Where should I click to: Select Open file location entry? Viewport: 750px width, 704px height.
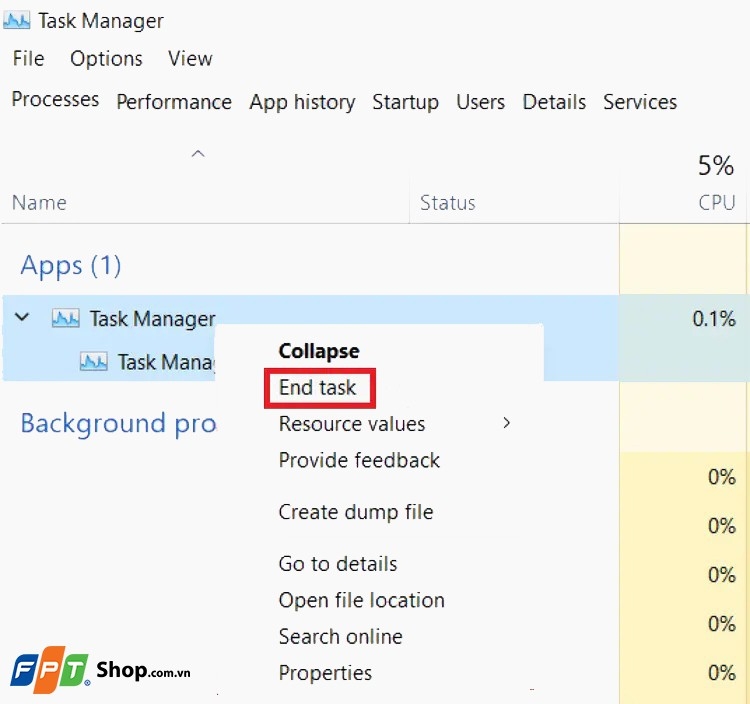click(361, 600)
